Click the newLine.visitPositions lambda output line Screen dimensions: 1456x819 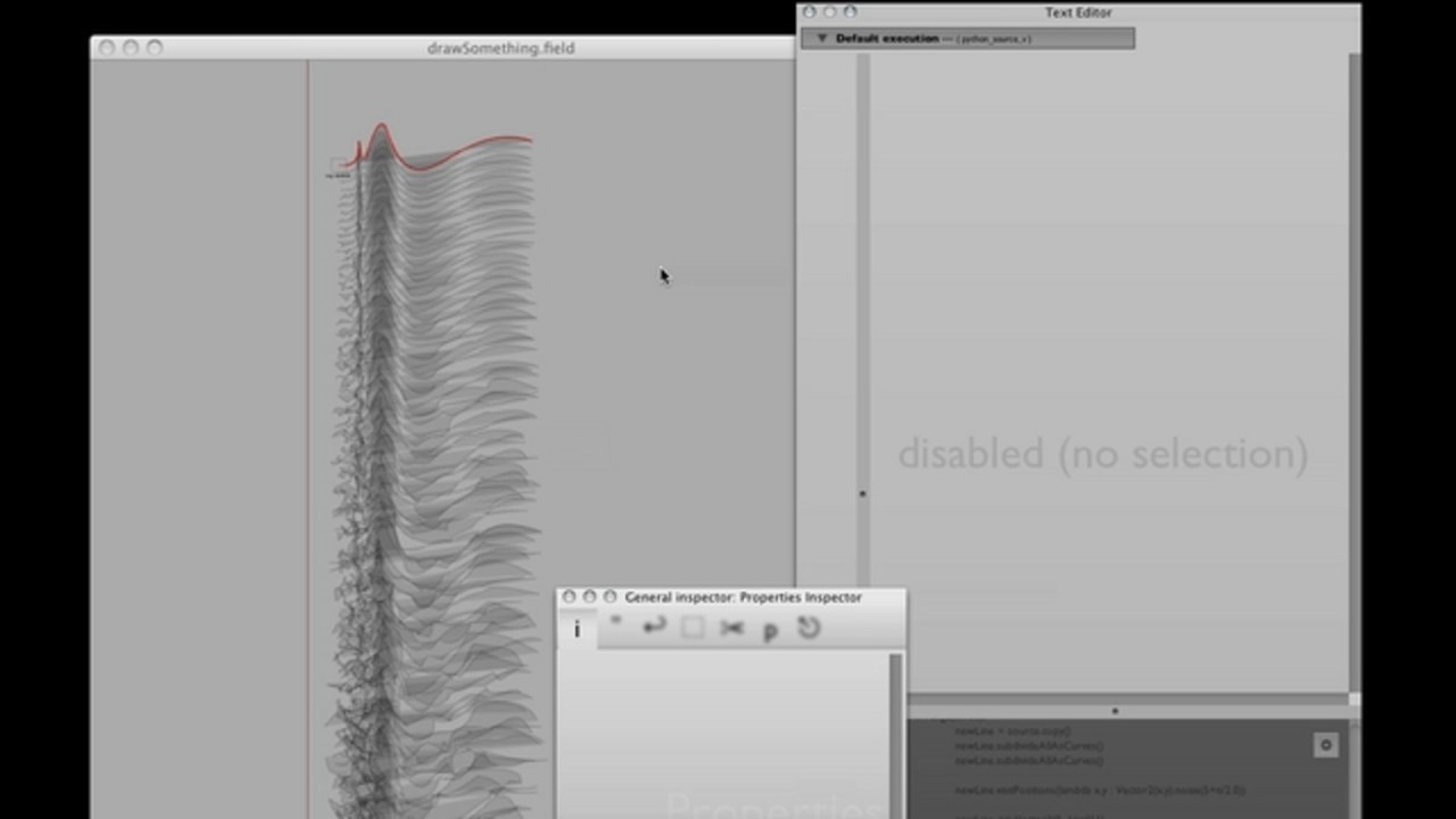[x=1100, y=790]
